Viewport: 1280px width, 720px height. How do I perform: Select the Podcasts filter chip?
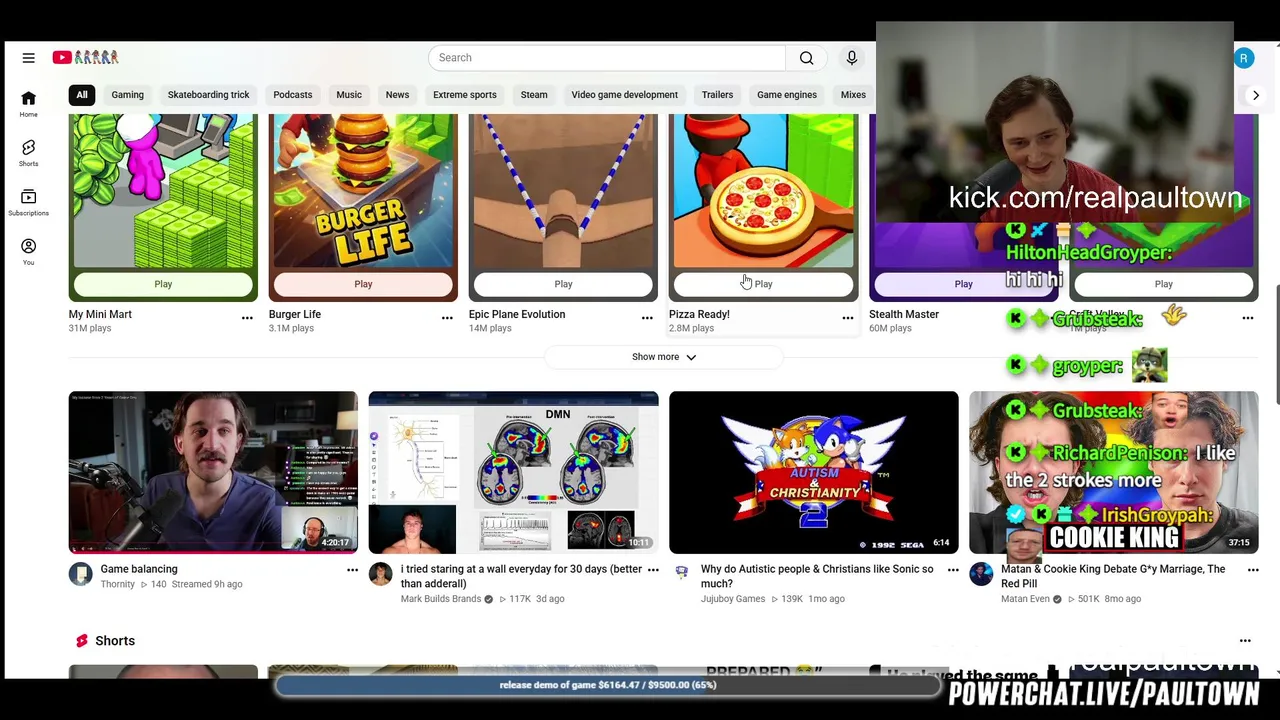(x=293, y=95)
